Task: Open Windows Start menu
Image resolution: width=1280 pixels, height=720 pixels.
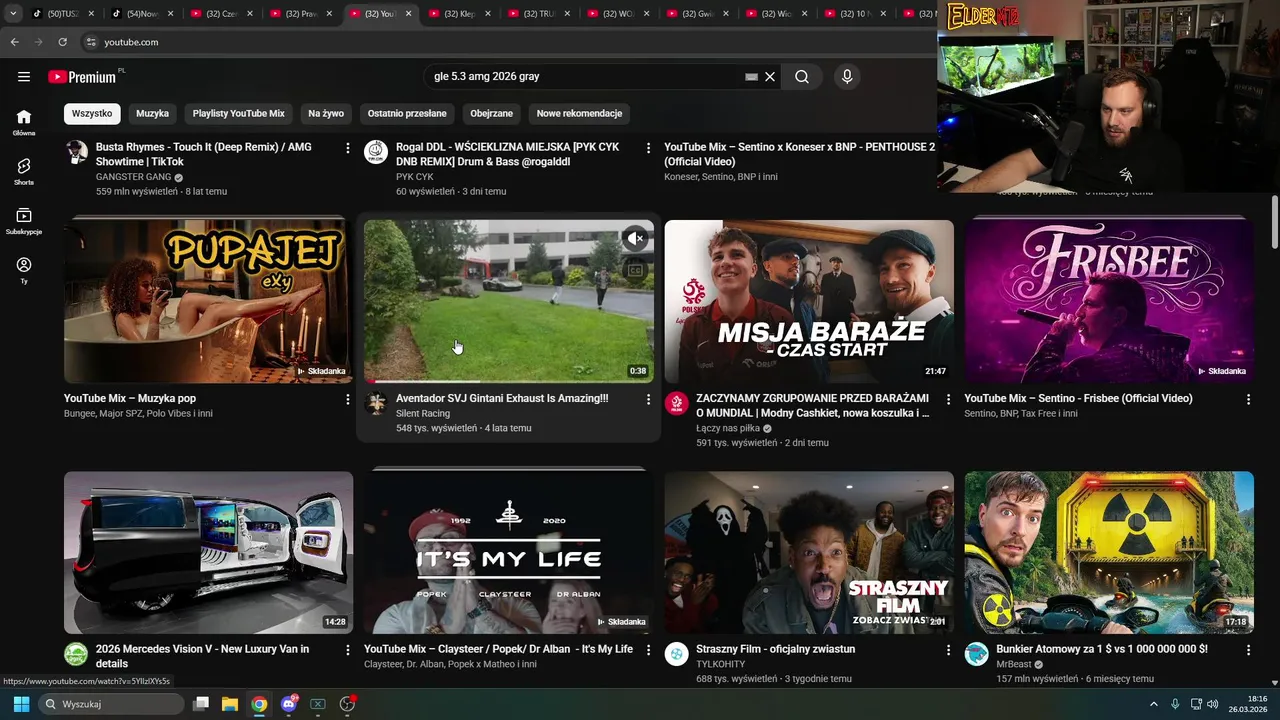Action: click(x=21, y=704)
